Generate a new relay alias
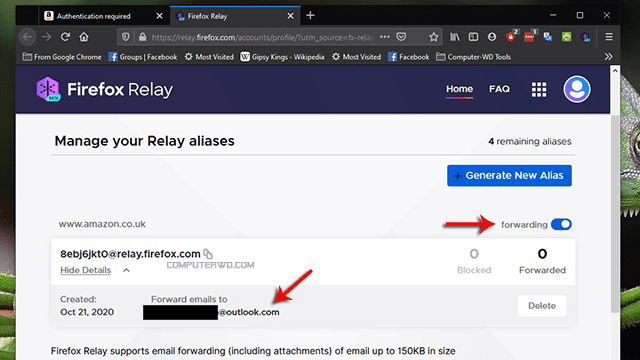The height and width of the screenshot is (360, 640). pyautogui.click(x=509, y=176)
